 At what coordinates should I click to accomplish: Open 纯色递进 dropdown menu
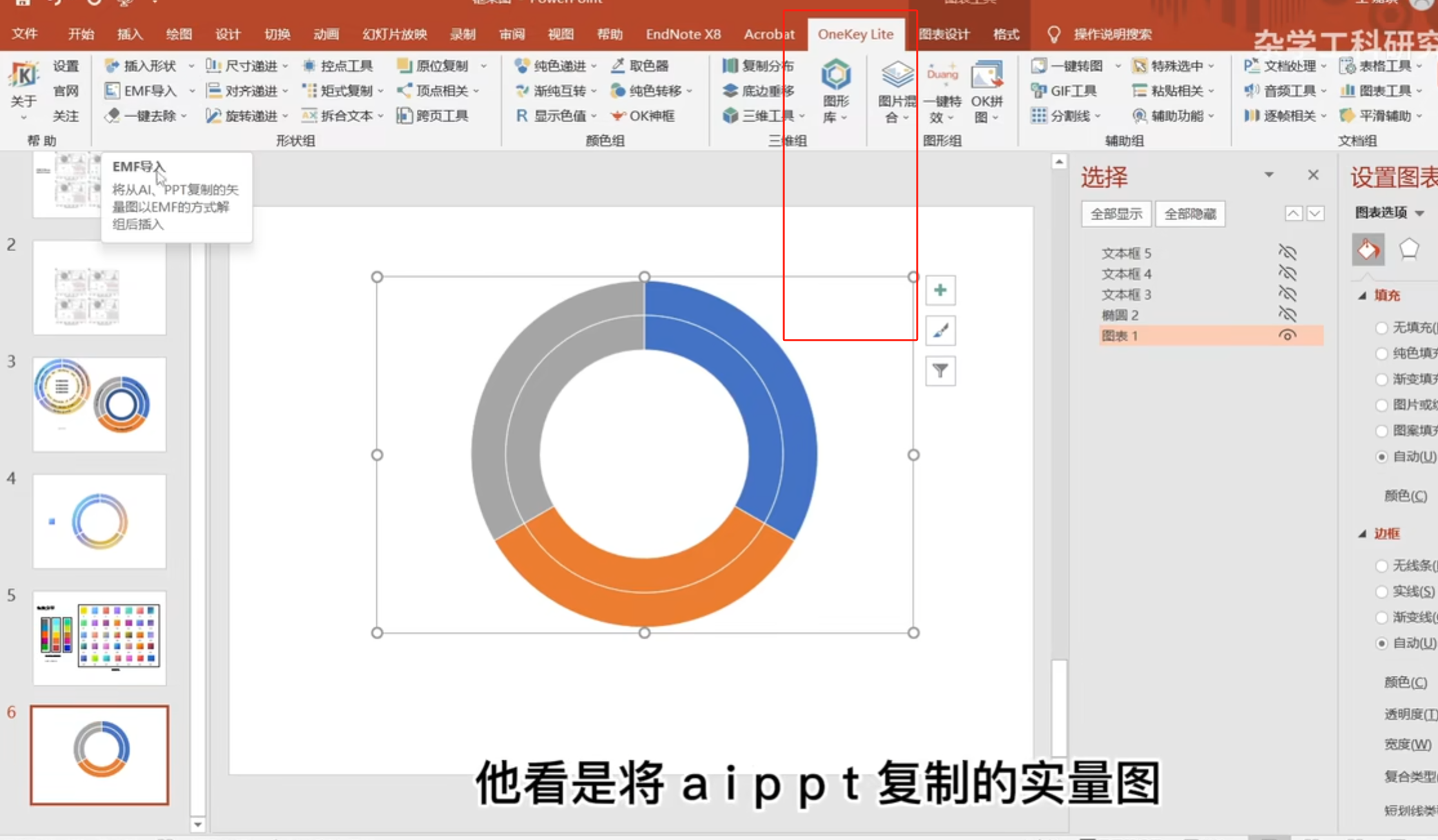593,66
